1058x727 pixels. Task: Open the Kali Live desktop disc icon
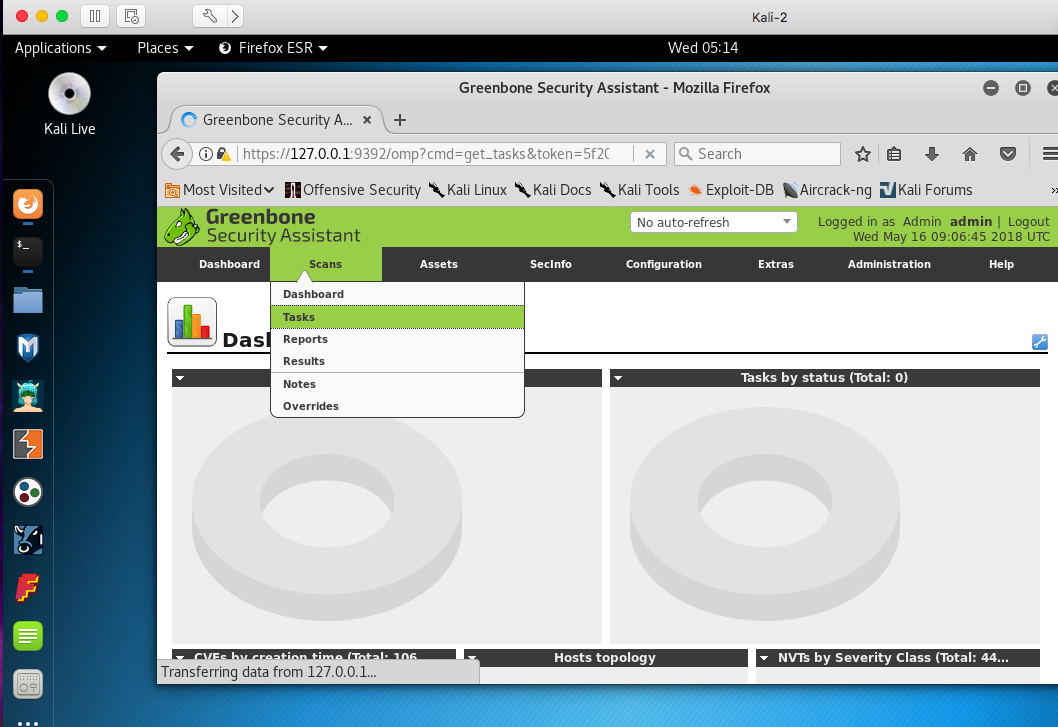click(x=69, y=94)
